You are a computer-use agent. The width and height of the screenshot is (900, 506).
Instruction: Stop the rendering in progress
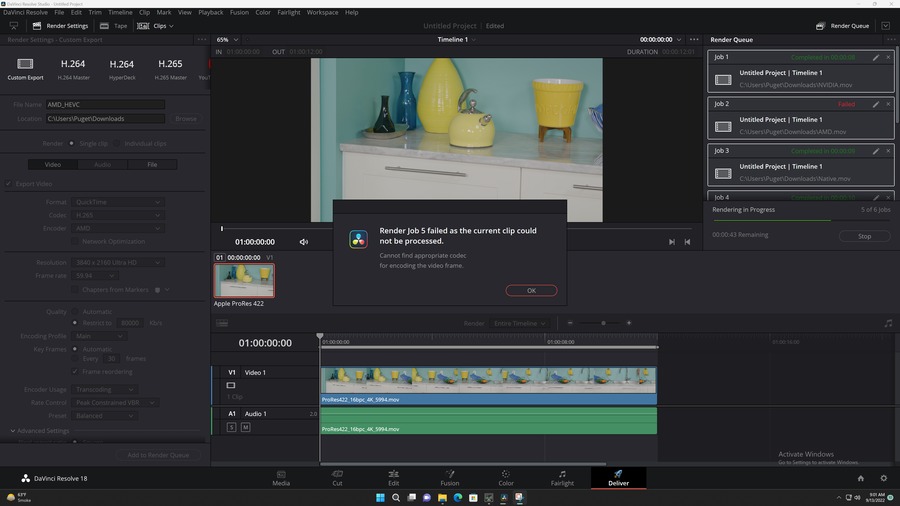[864, 236]
